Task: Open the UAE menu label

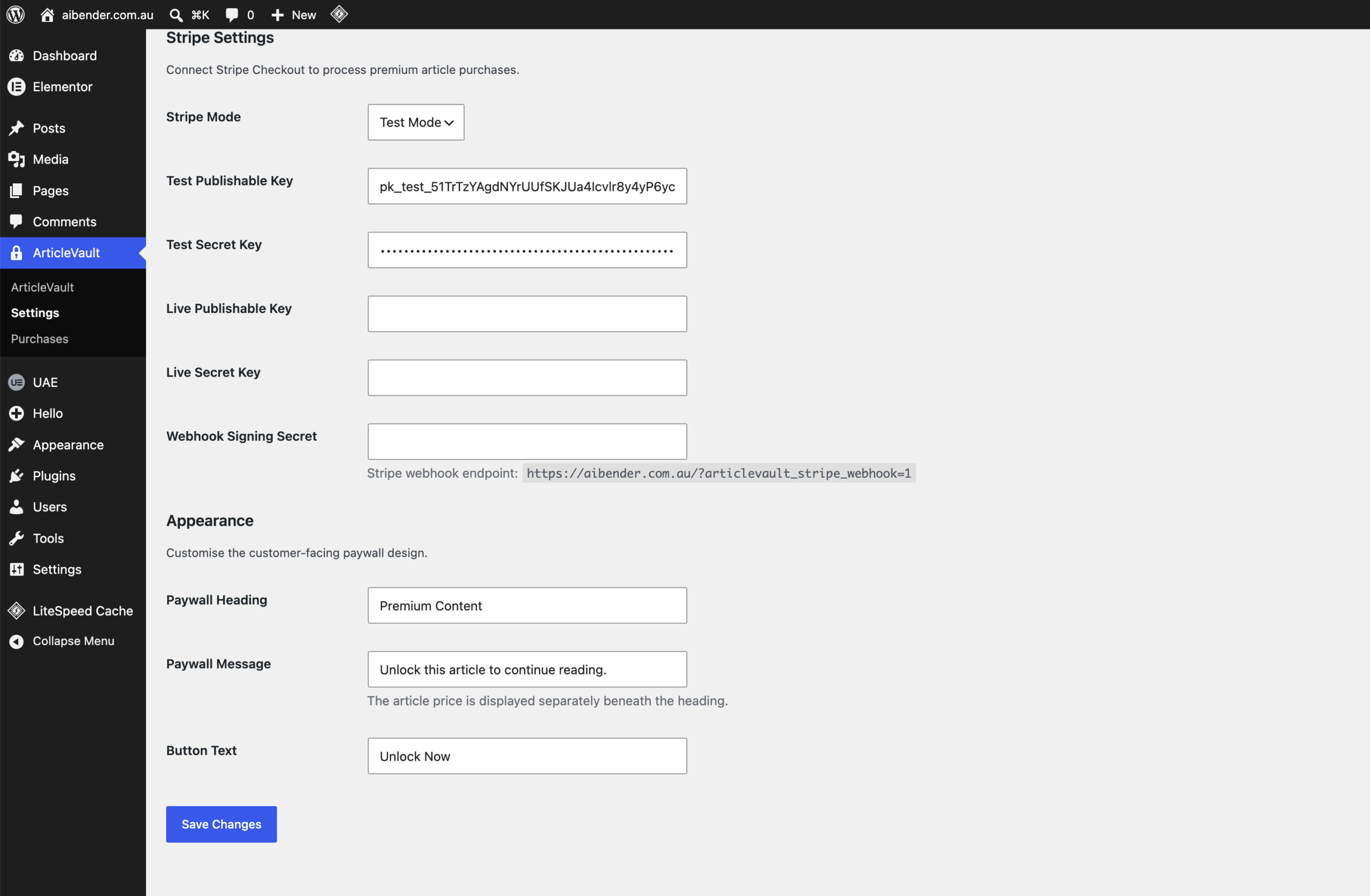Action: click(45, 382)
